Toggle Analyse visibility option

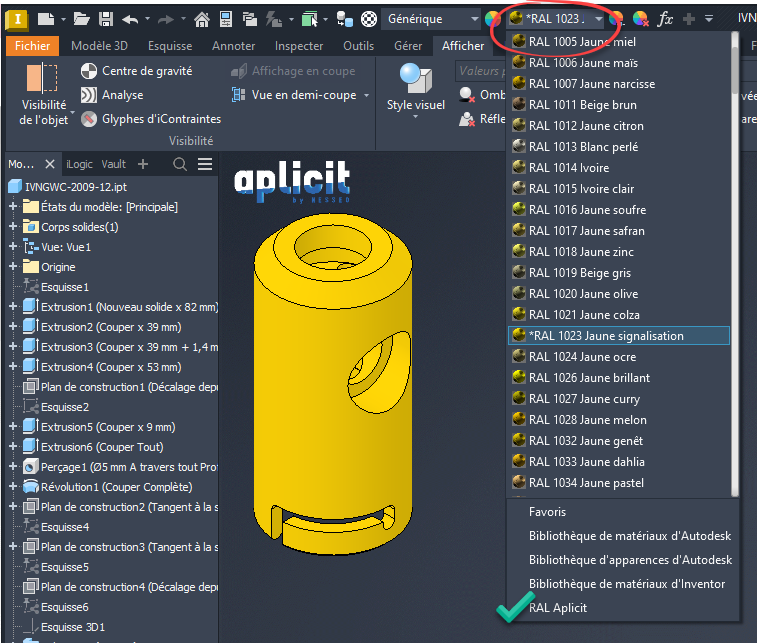(89, 95)
